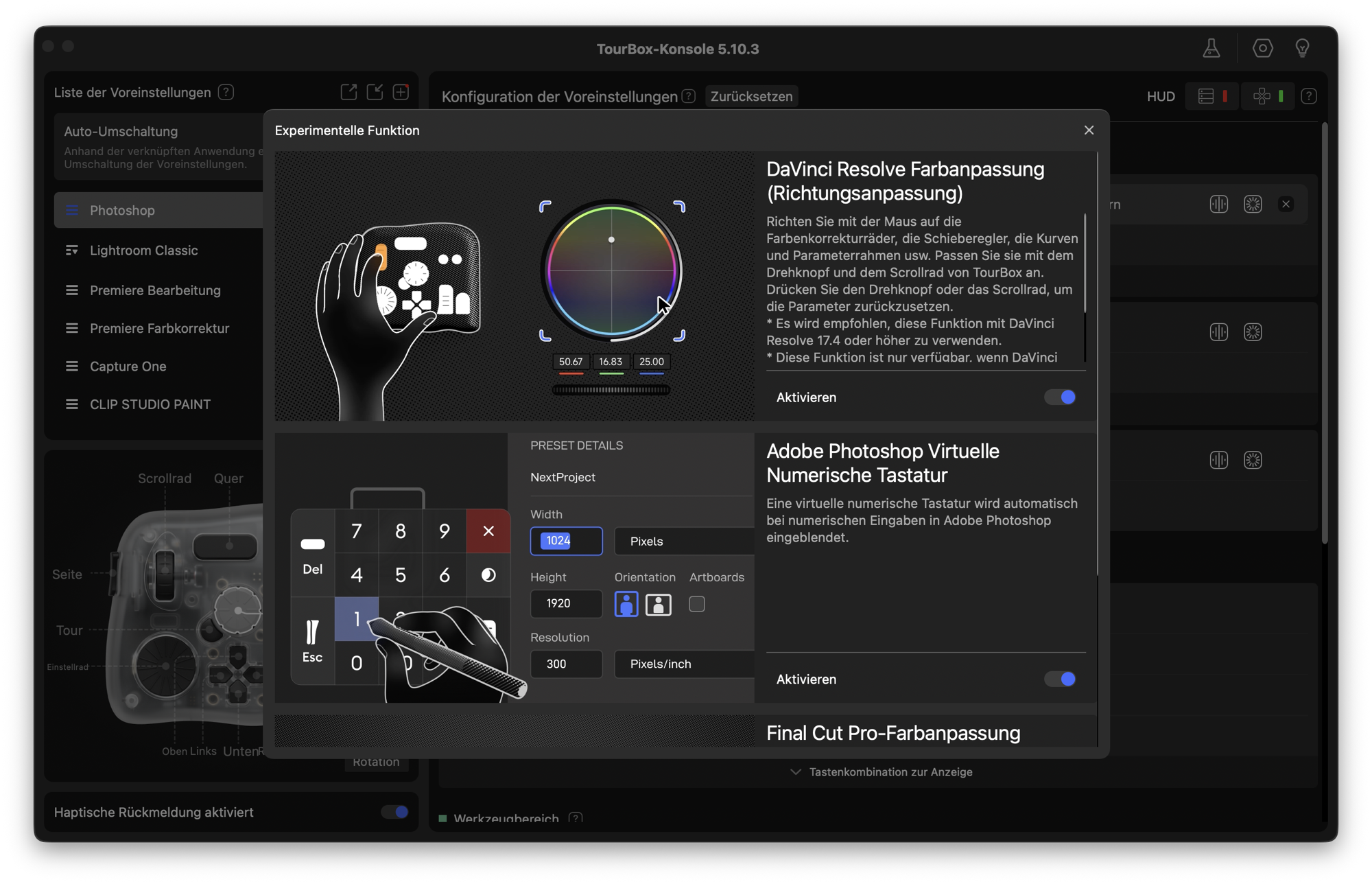Toggle Aktivieren for DaVinci Resolve Farbanpassung

(x=1060, y=397)
